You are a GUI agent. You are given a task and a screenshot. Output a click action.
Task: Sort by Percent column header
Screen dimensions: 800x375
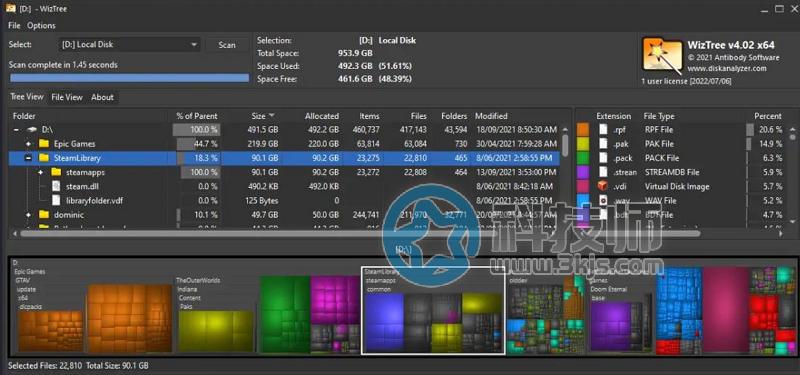767,116
